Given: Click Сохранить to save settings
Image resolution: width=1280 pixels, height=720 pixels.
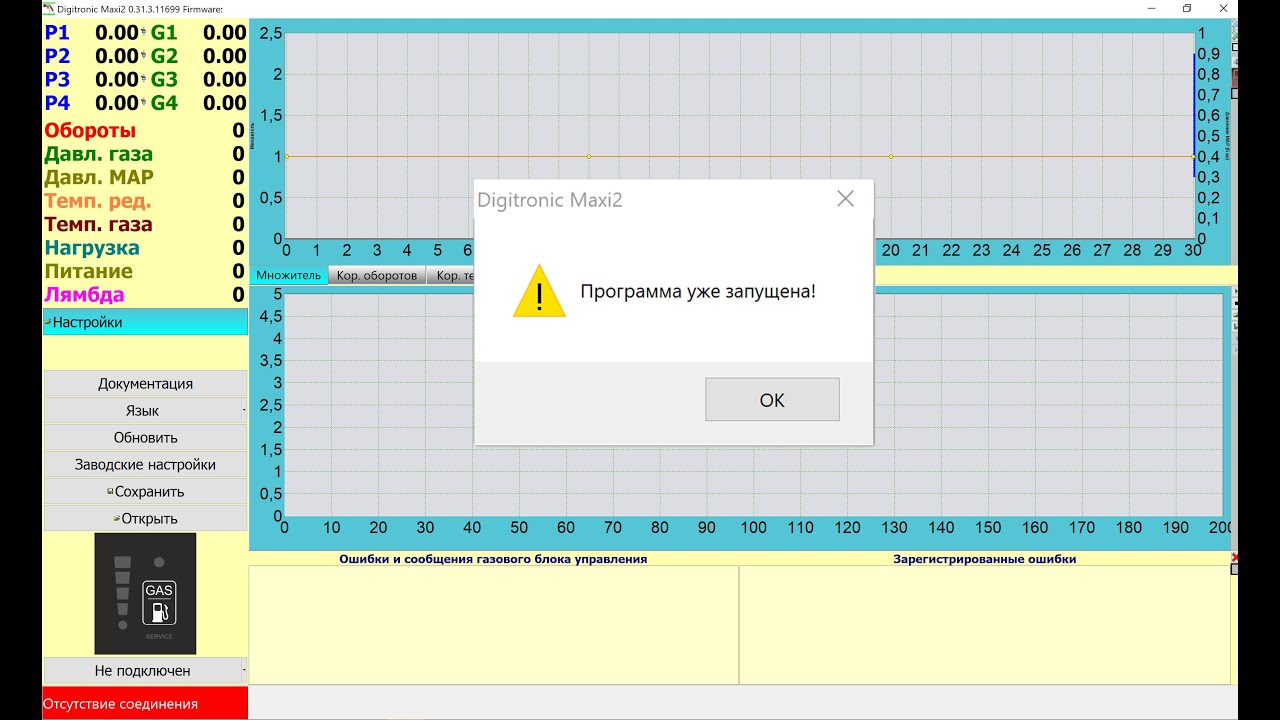Looking at the screenshot, I should [x=145, y=492].
